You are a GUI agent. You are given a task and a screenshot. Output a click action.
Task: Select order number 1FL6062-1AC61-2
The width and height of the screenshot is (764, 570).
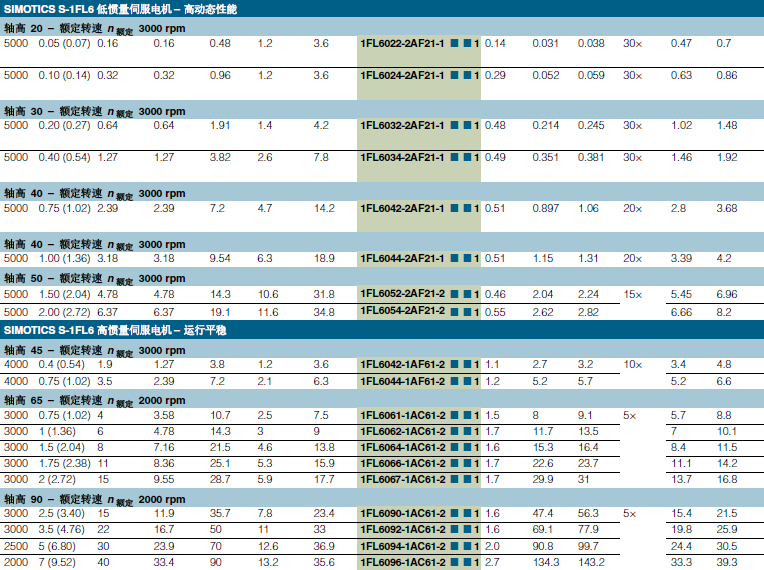403,432
